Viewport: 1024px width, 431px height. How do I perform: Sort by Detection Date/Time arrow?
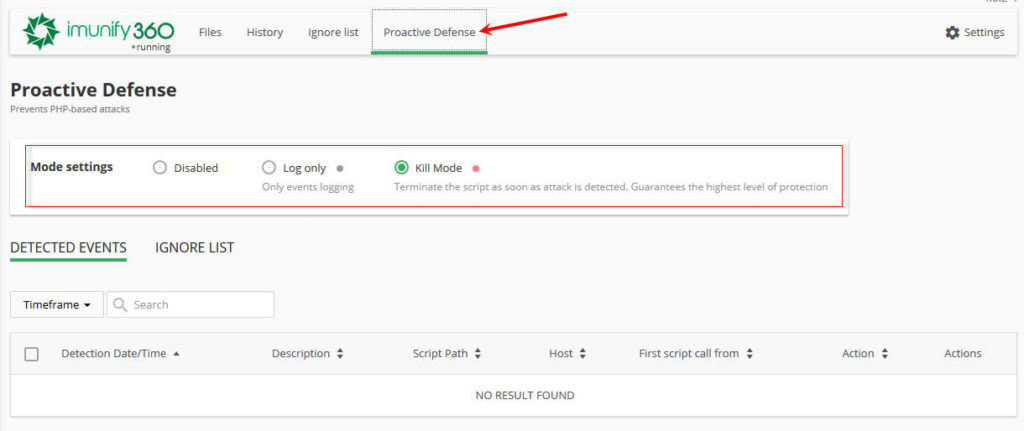pos(176,353)
